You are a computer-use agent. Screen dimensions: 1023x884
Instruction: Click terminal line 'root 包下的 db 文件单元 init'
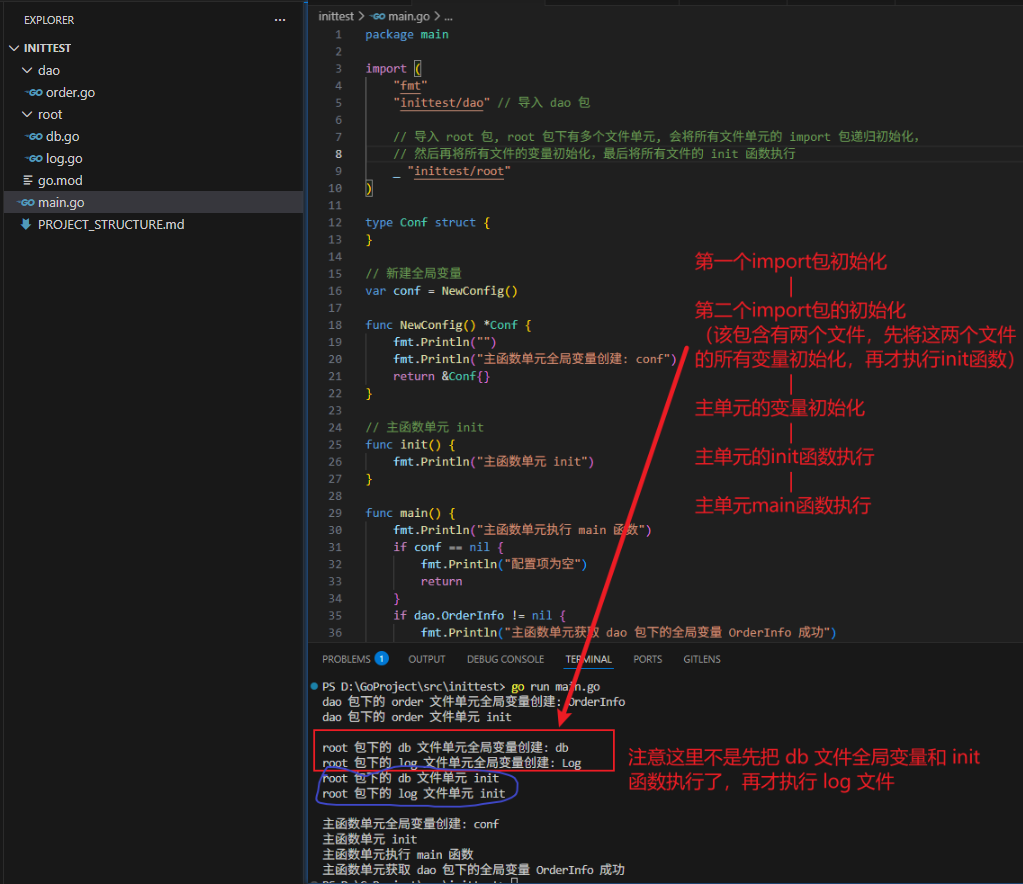pyautogui.click(x=410, y=778)
